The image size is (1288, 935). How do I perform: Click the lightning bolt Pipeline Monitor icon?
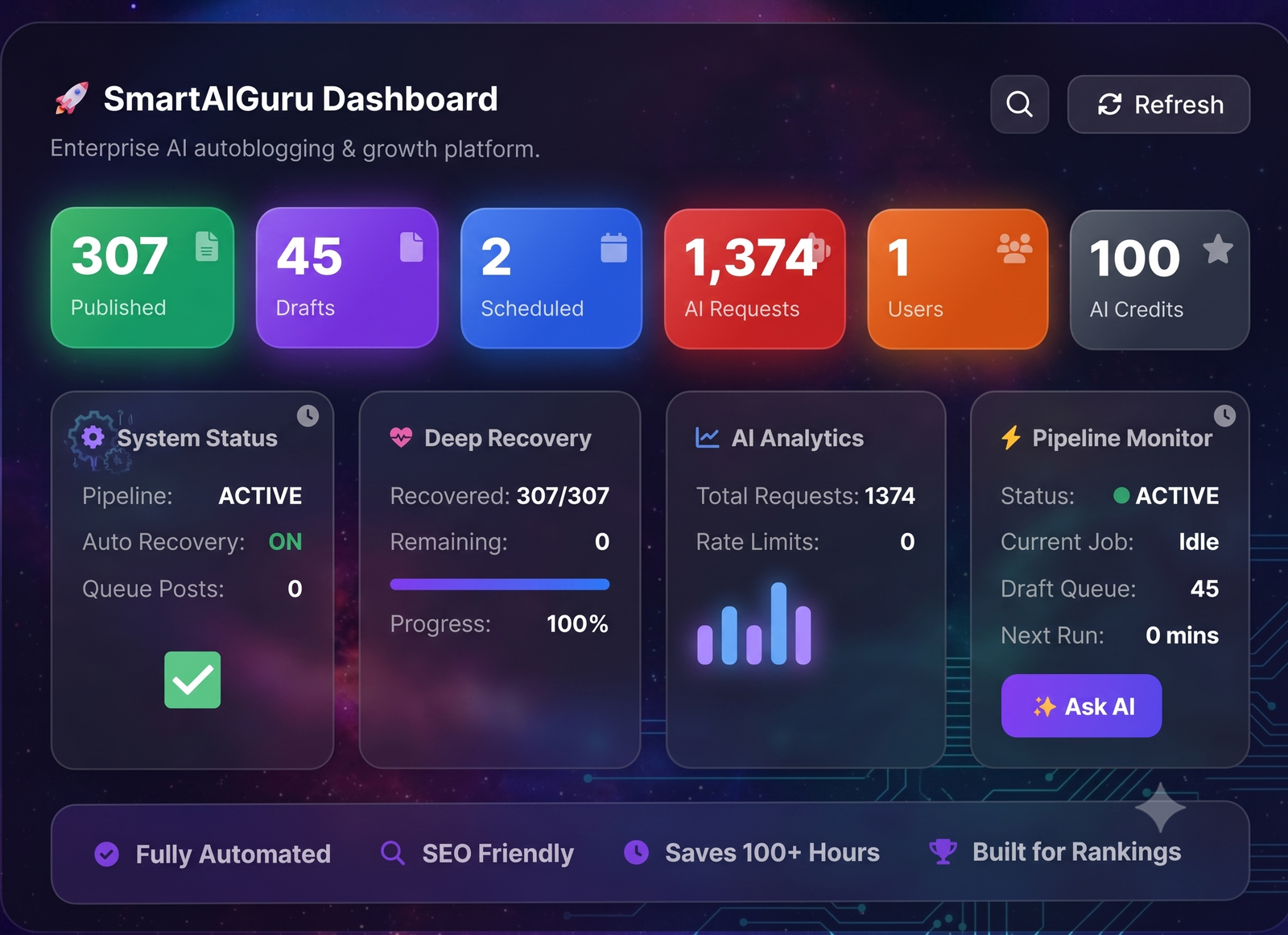(x=1011, y=437)
